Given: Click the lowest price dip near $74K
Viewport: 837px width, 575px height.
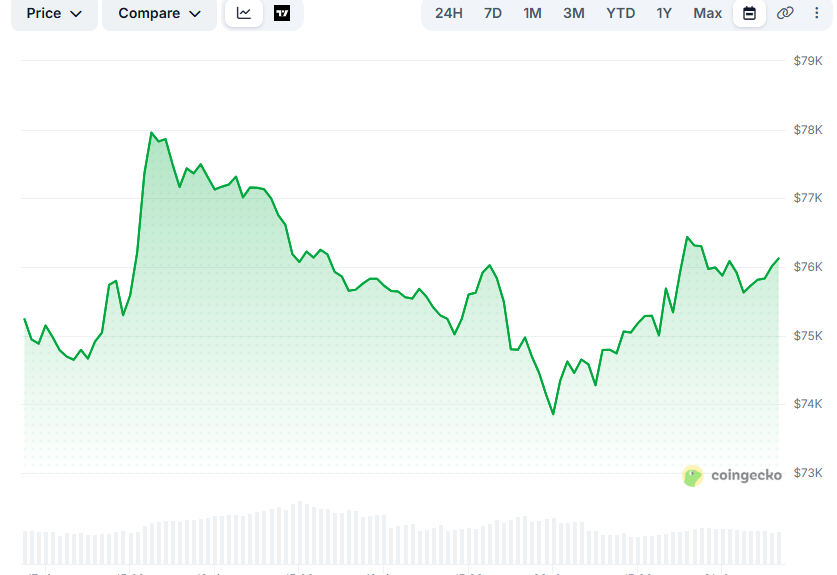Looking at the screenshot, I should pos(553,414).
